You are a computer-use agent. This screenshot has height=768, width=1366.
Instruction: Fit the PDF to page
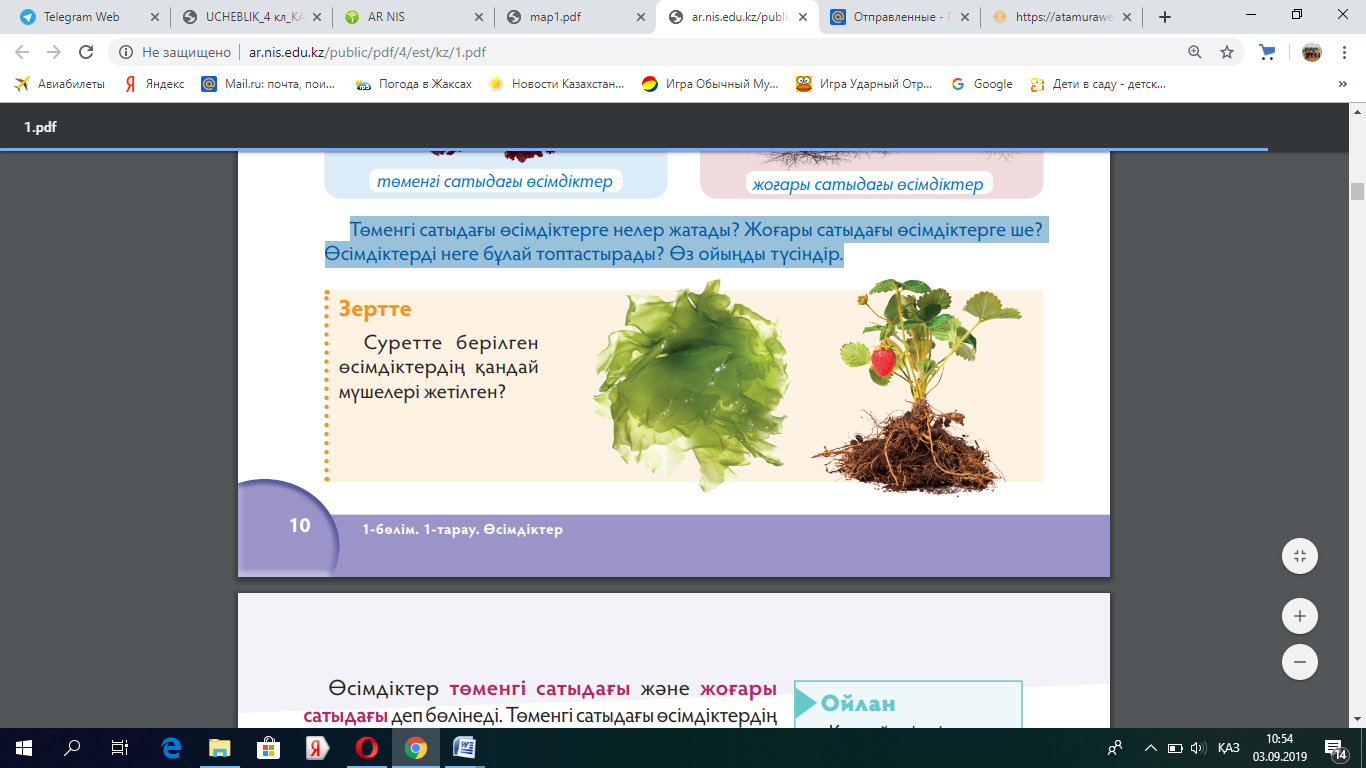pyautogui.click(x=1300, y=556)
